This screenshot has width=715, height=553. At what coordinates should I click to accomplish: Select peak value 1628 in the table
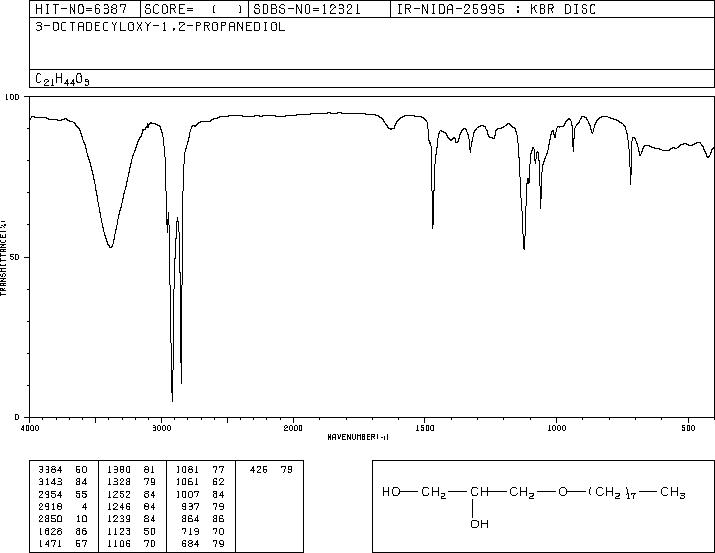[50, 532]
